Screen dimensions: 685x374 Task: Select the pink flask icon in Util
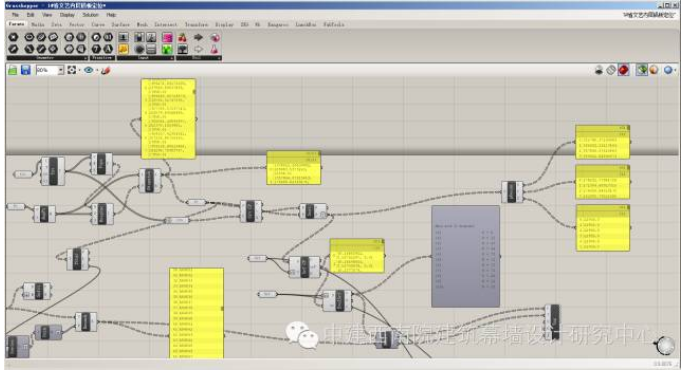click(x=214, y=49)
